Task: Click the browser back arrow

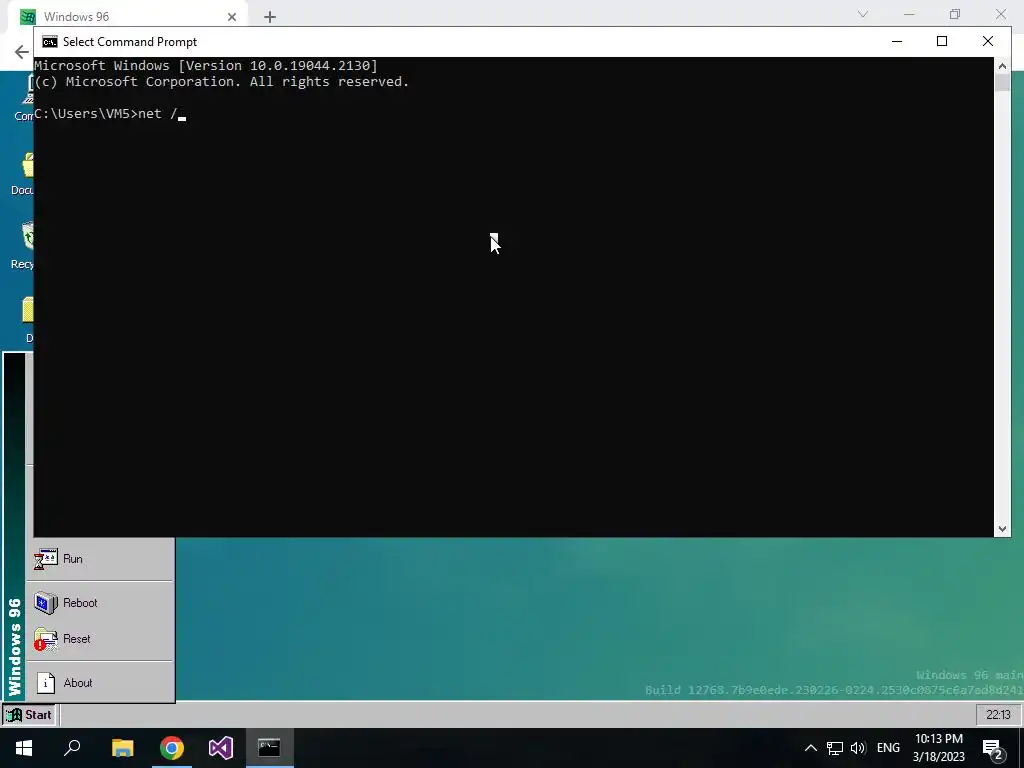Action: pyautogui.click(x=22, y=52)
